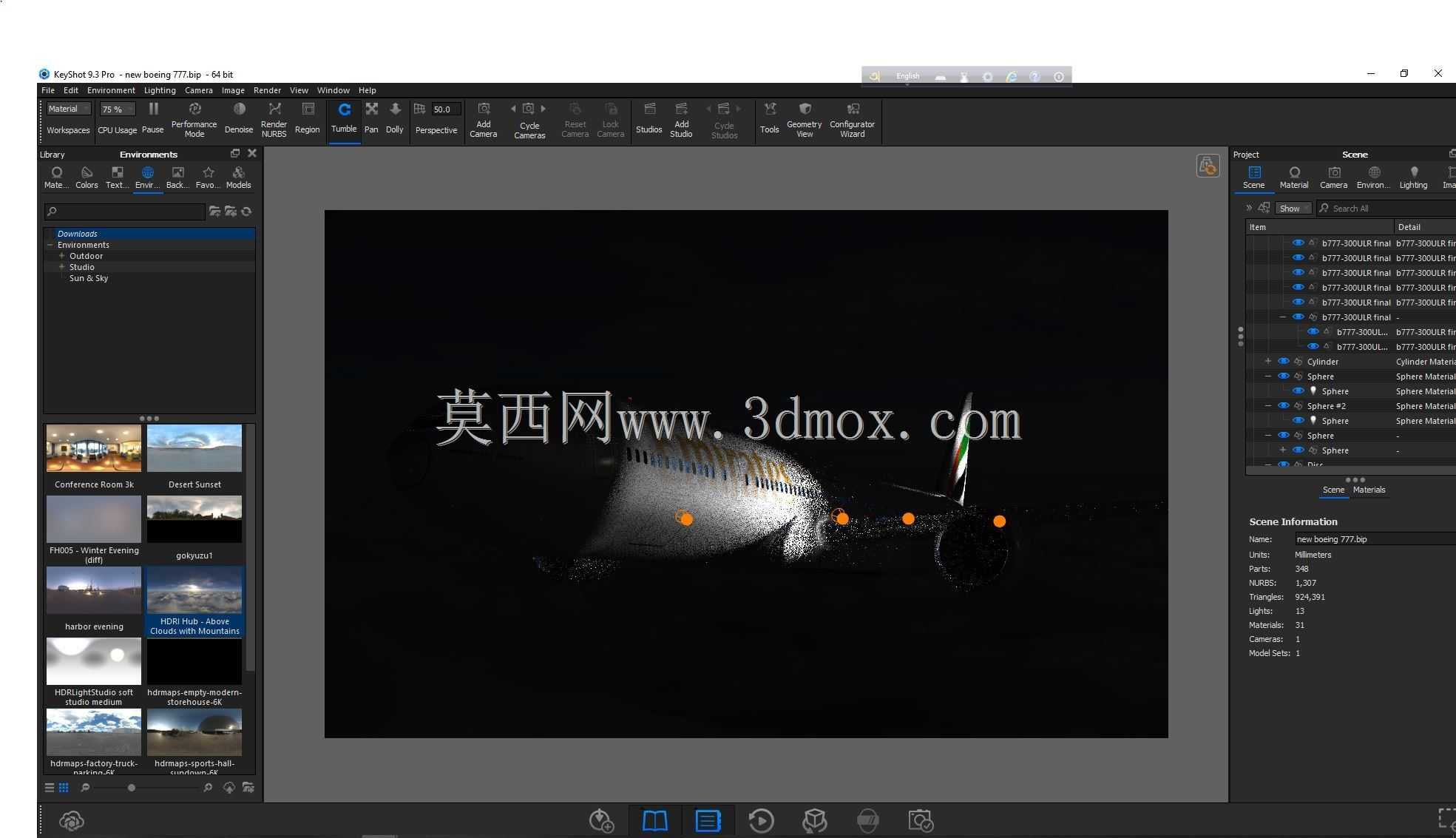
Task: Expand the Studio environments folder
Action: pyautogui.click(x=62, y=267)
